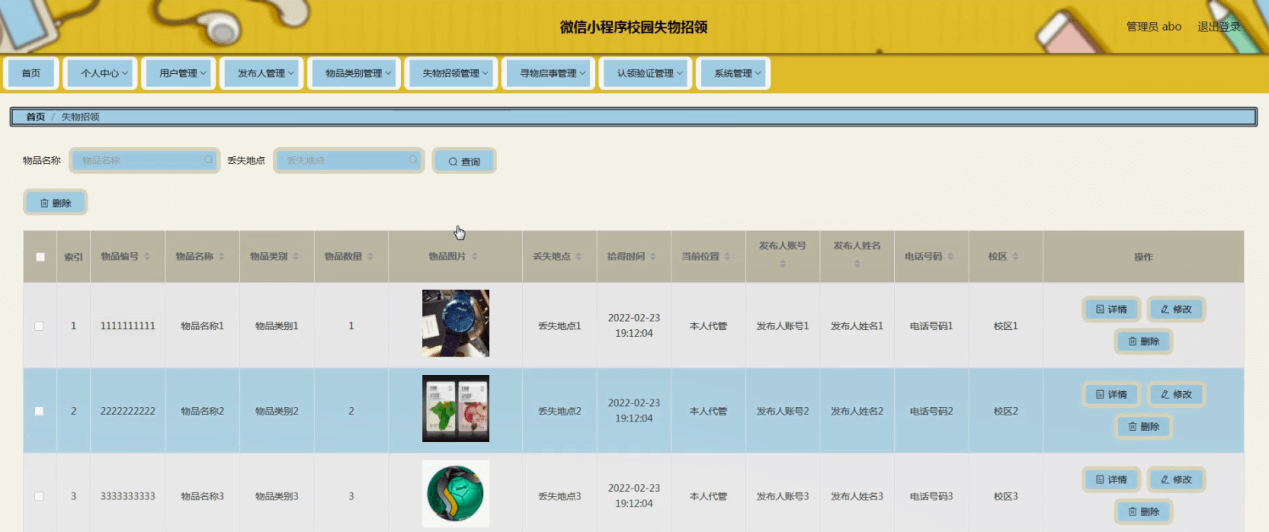Screen dimensions: 1269x532
Task: Expand the 系统管理 menu
Action: pos(732,74)
